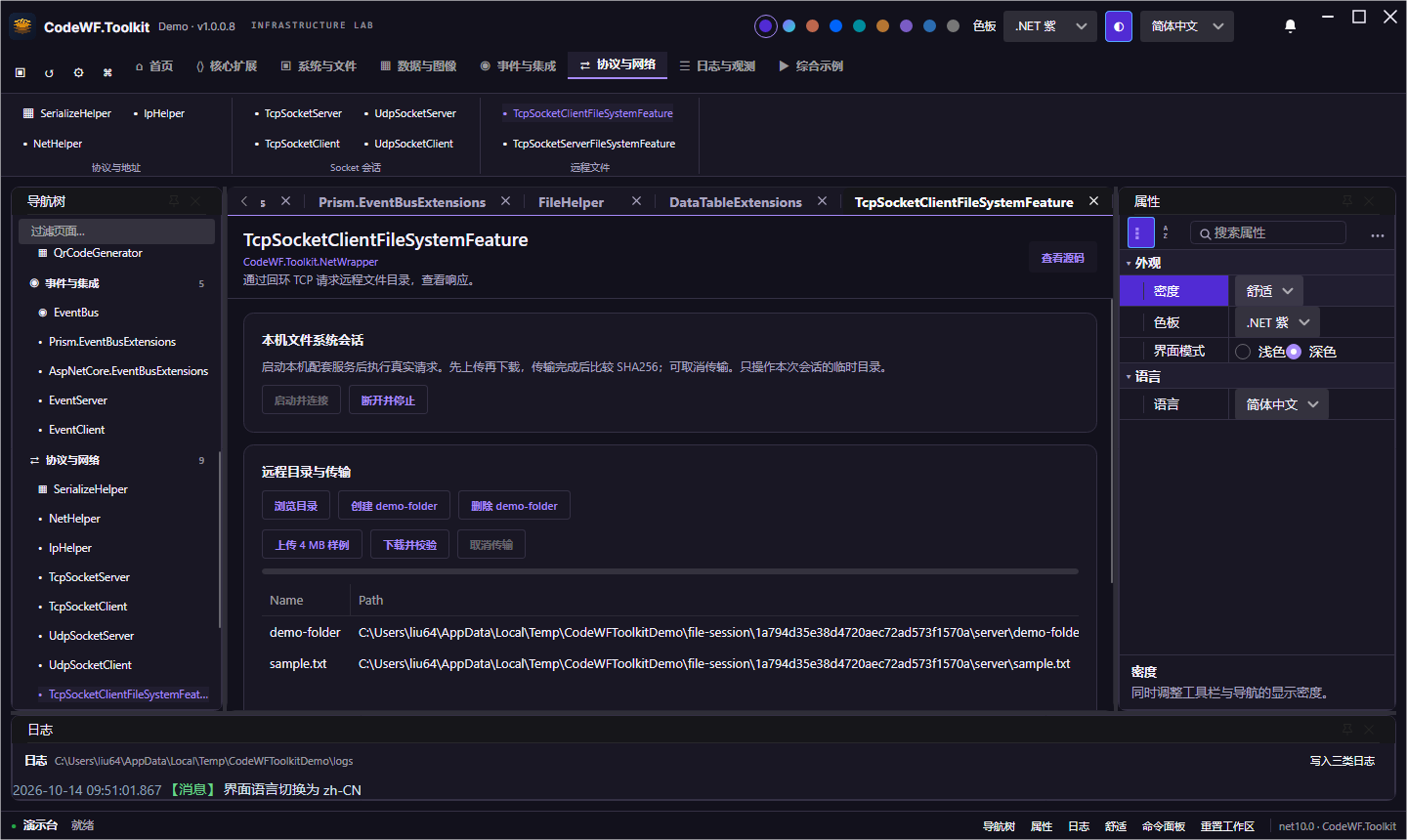Image resolution: width=1407 pixels, height=840 pixels.
Task: Click the 断开并停止 button
Action: (x=388, y=400)
